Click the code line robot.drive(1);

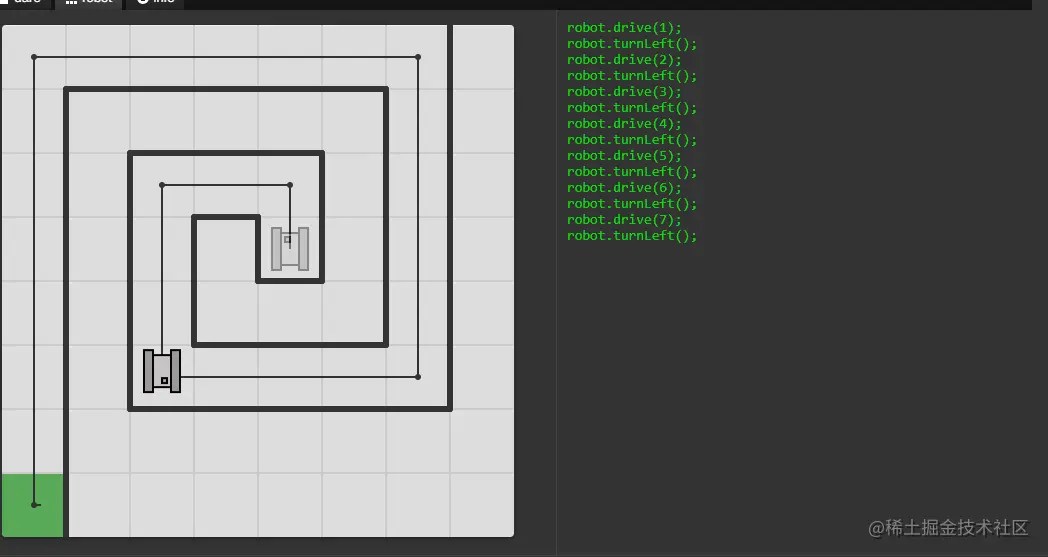pyautogui.click(x=624, y=27)
